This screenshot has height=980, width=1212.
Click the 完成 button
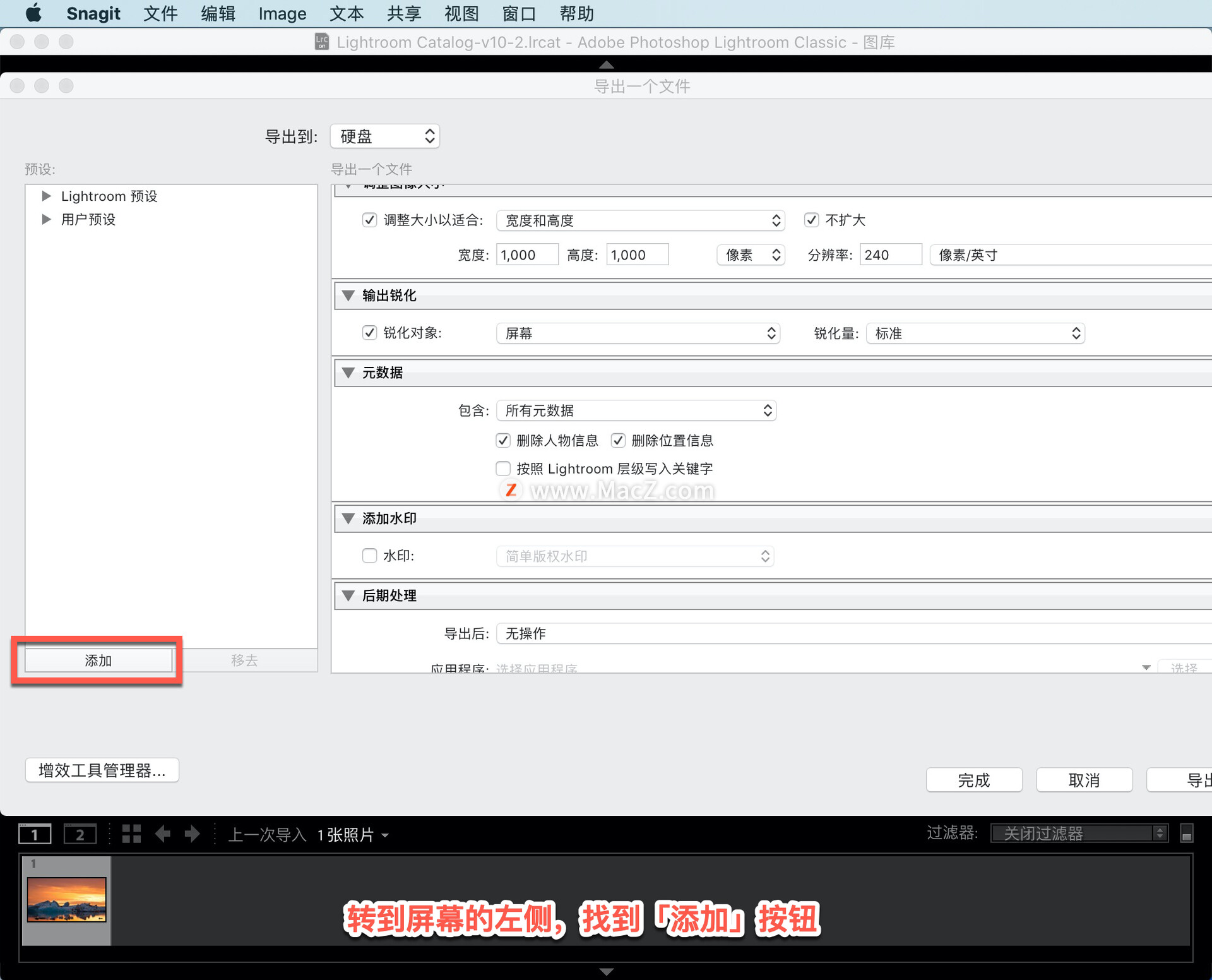(974, 780)
